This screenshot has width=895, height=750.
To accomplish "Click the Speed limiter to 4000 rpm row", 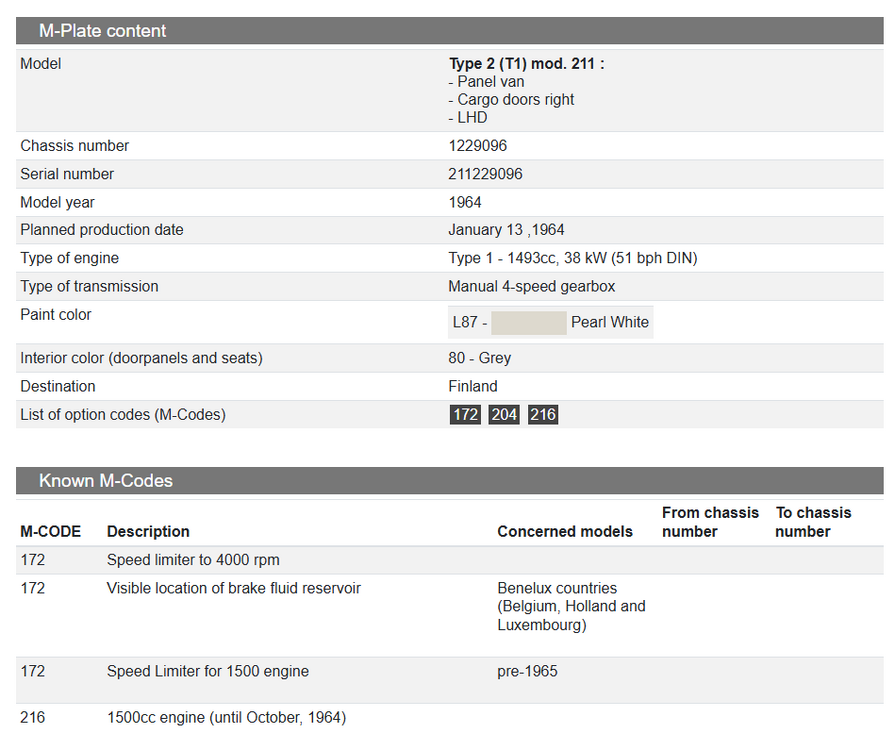I will pos(193,560).
